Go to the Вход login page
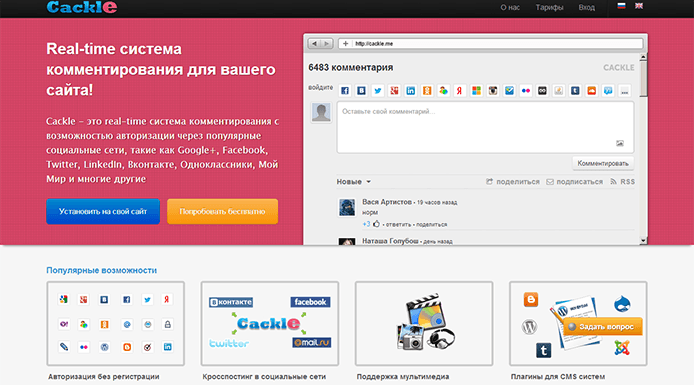 pyautogui.click(x=586, y=8)
